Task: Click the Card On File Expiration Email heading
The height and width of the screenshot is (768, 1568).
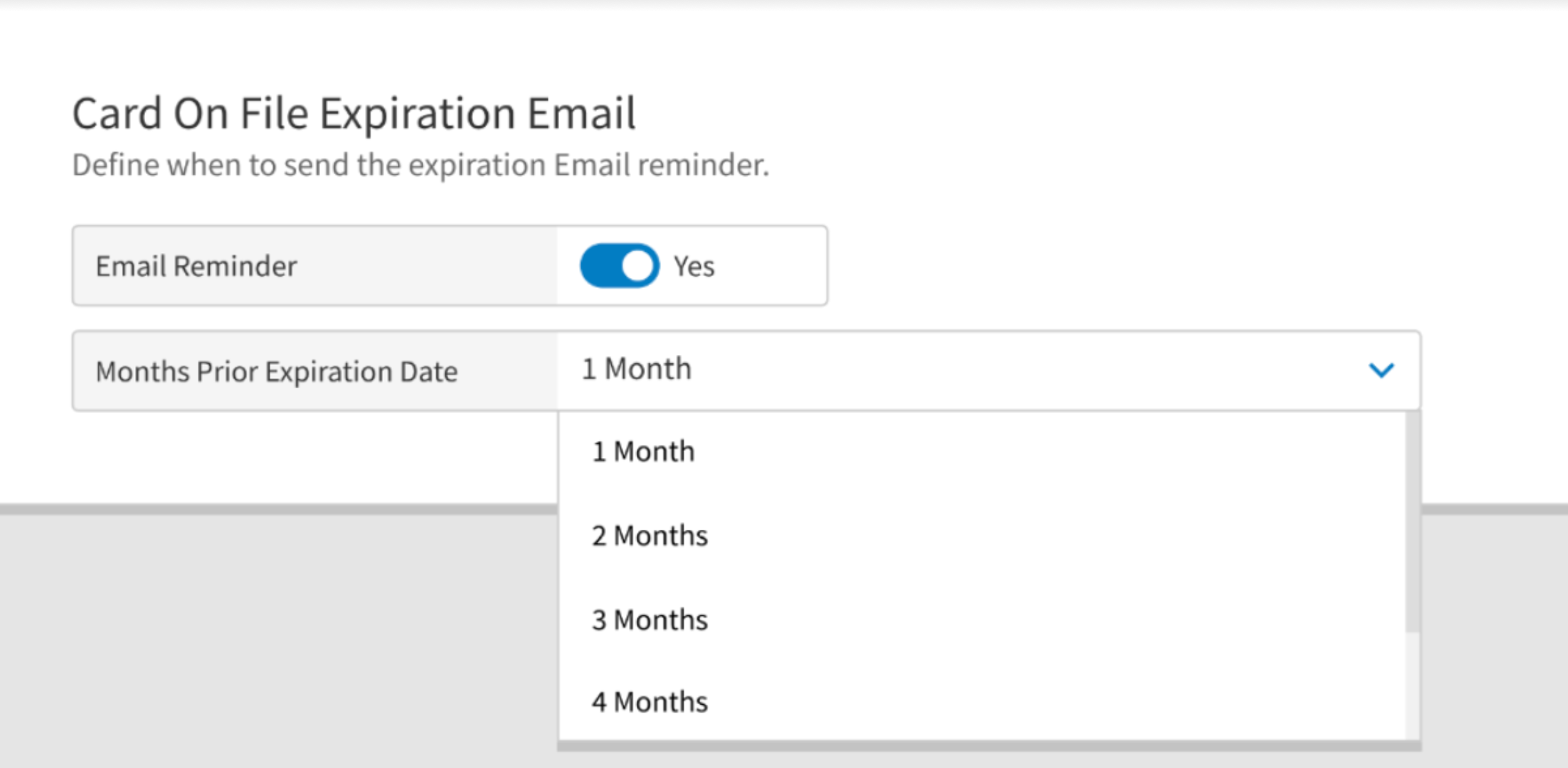Action: pyautogui.click(x=354, y=112)
